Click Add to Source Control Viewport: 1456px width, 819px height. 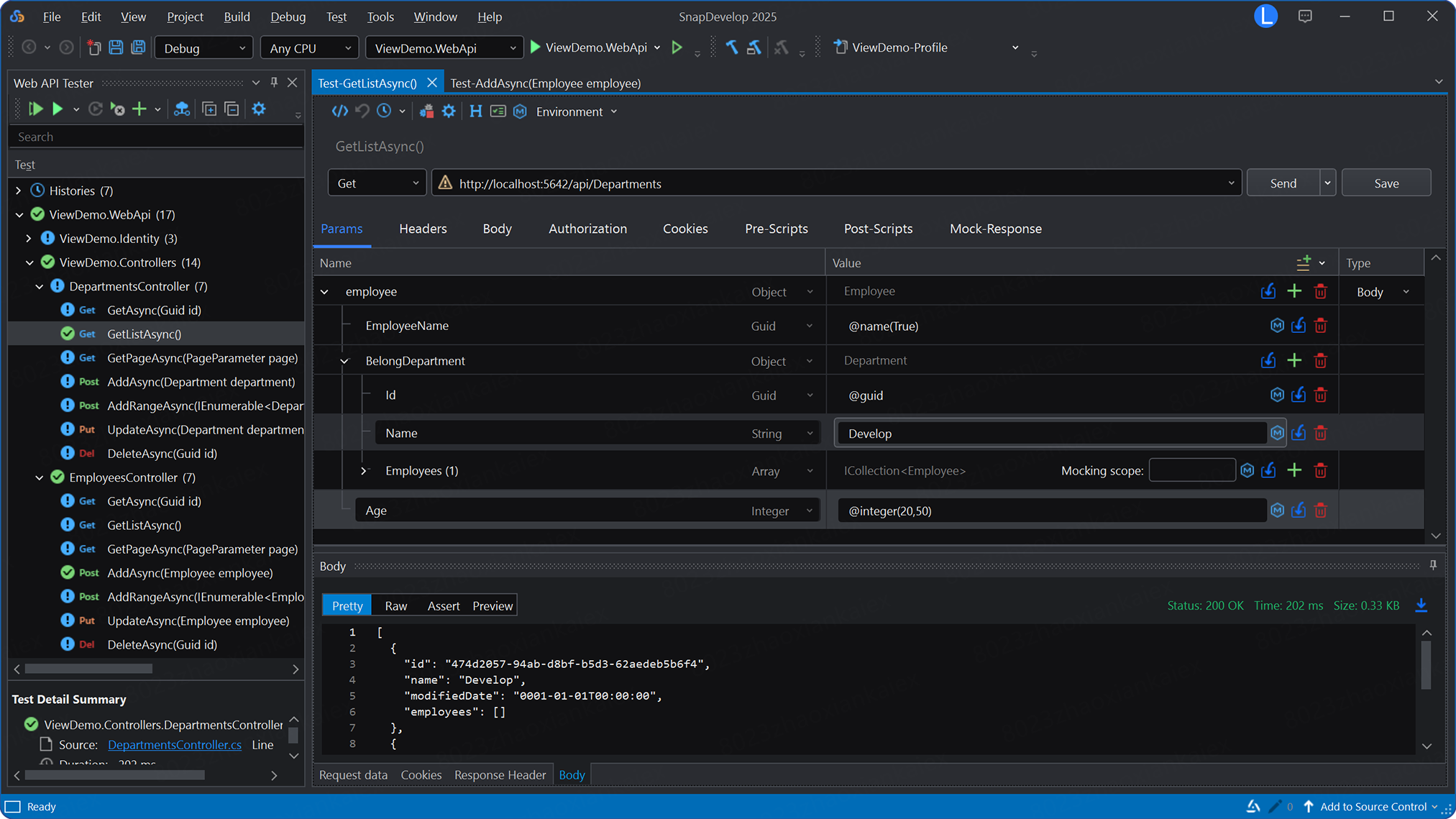tap(1373, 806)
